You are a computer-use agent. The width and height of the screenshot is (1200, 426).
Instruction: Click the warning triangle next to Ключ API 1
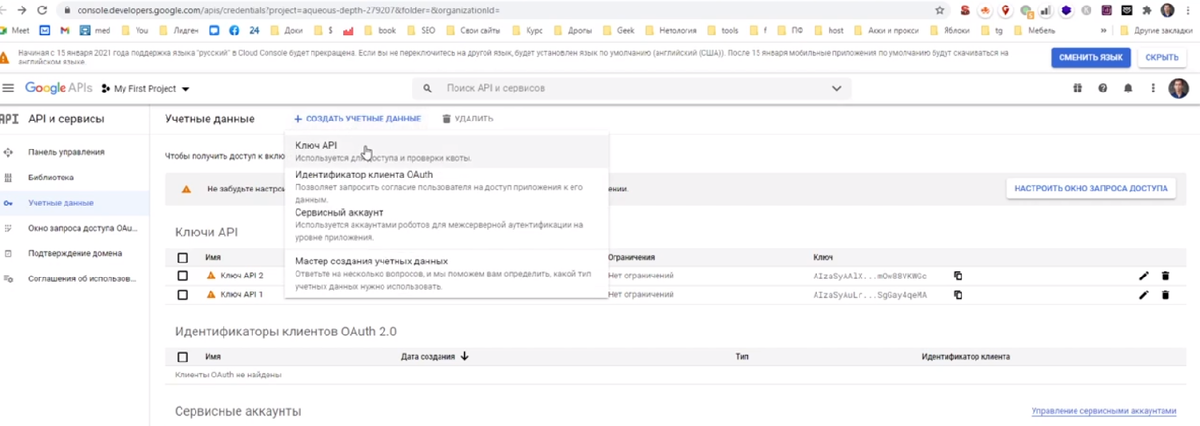(211, 294)
